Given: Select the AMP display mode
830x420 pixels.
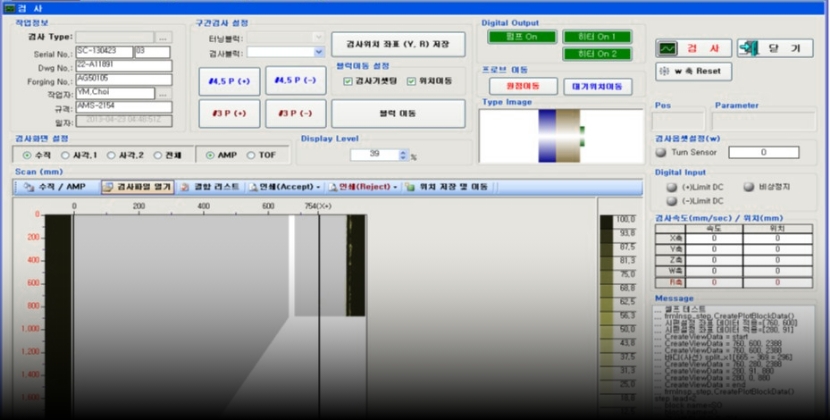Looking at the screenshot, I should 210,155.
